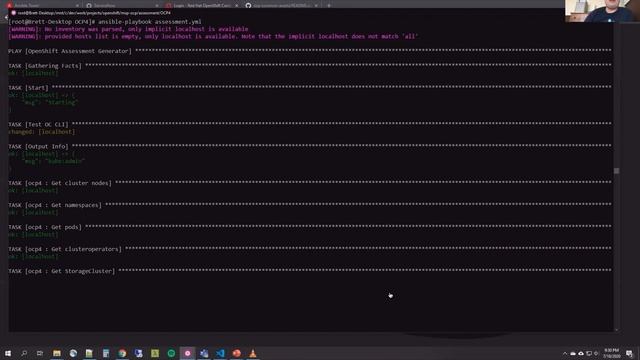Open the remote connection taskbar icon
640x360 pixels.
(138, 353)
